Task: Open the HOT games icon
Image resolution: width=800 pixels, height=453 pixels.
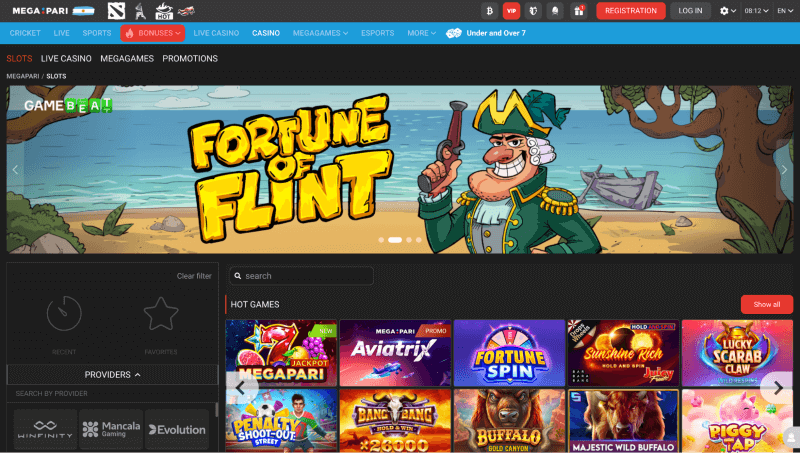Action: [x=164, y=11]
